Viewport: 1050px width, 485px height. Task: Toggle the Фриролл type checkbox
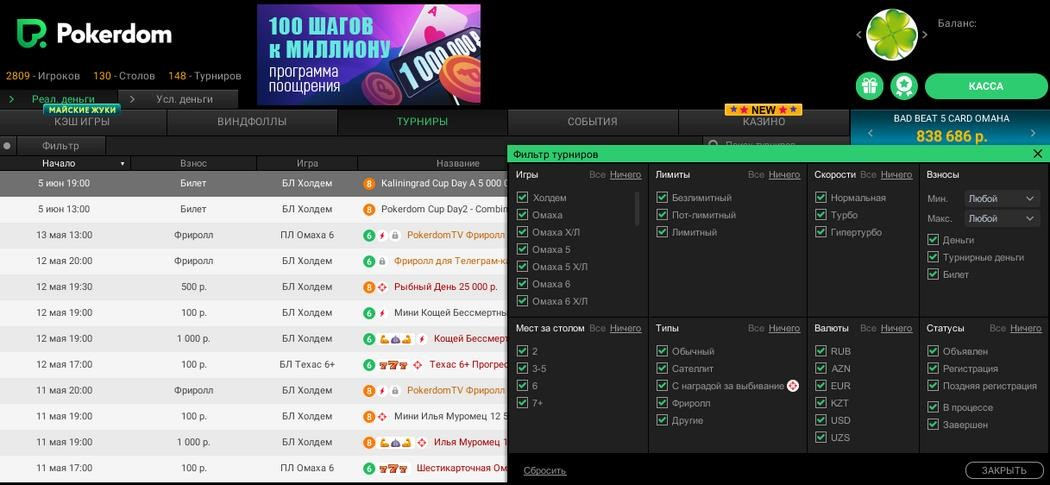click(x=662, y=403)
